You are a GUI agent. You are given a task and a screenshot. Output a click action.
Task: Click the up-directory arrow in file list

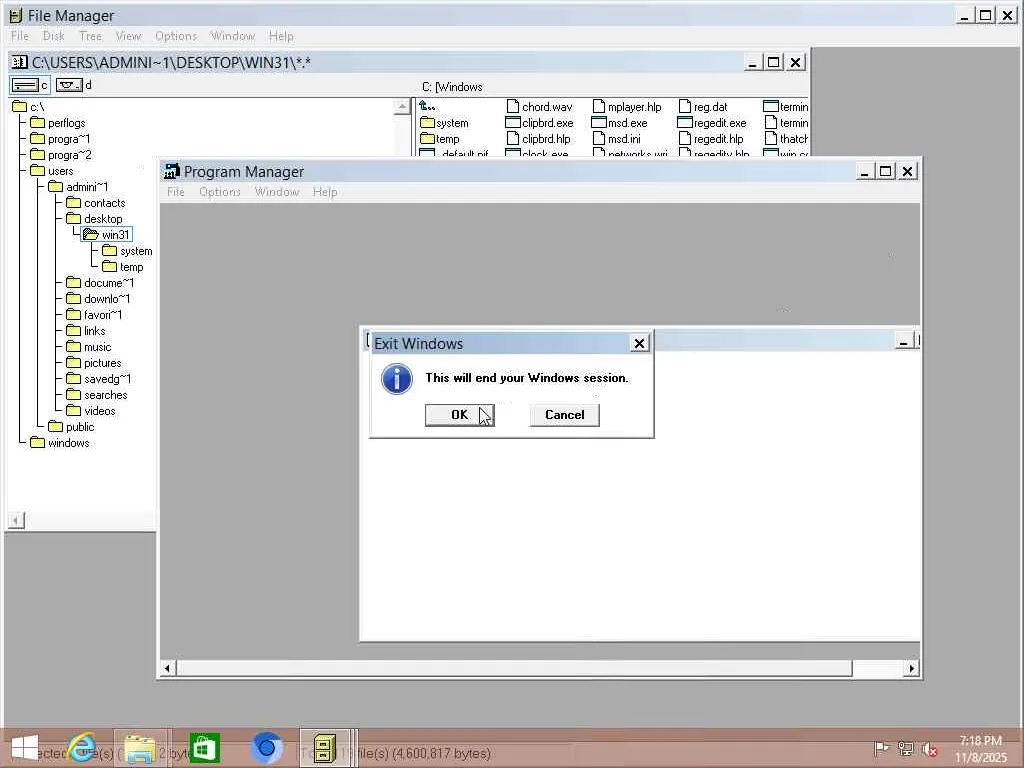427,106
